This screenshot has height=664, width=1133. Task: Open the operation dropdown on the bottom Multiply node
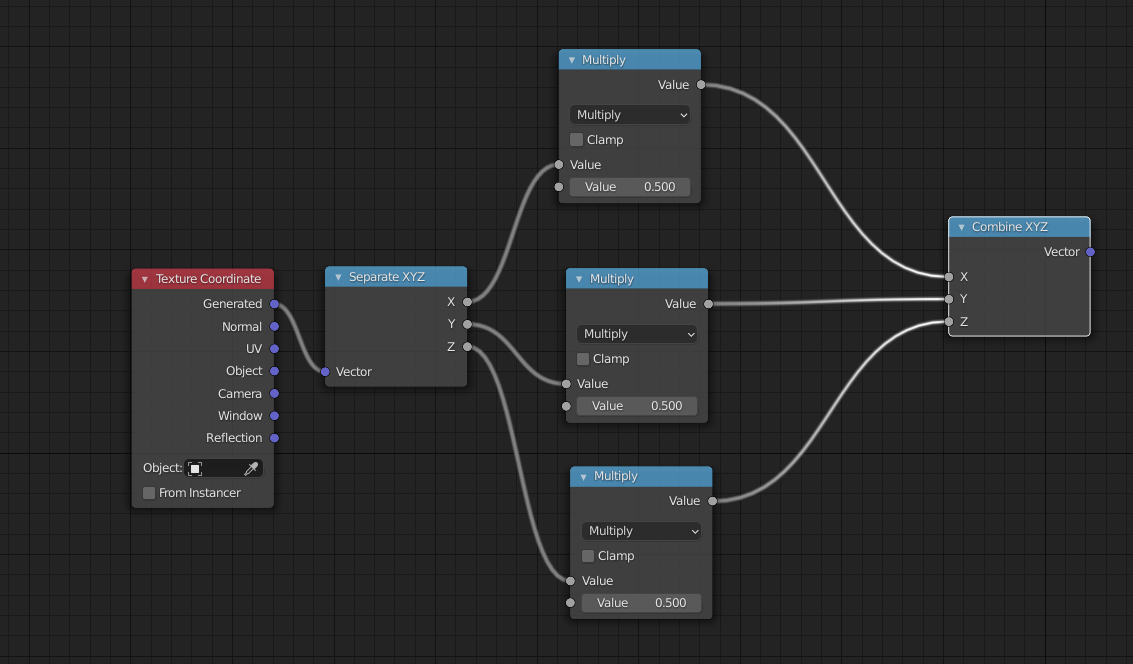[641, 530]
